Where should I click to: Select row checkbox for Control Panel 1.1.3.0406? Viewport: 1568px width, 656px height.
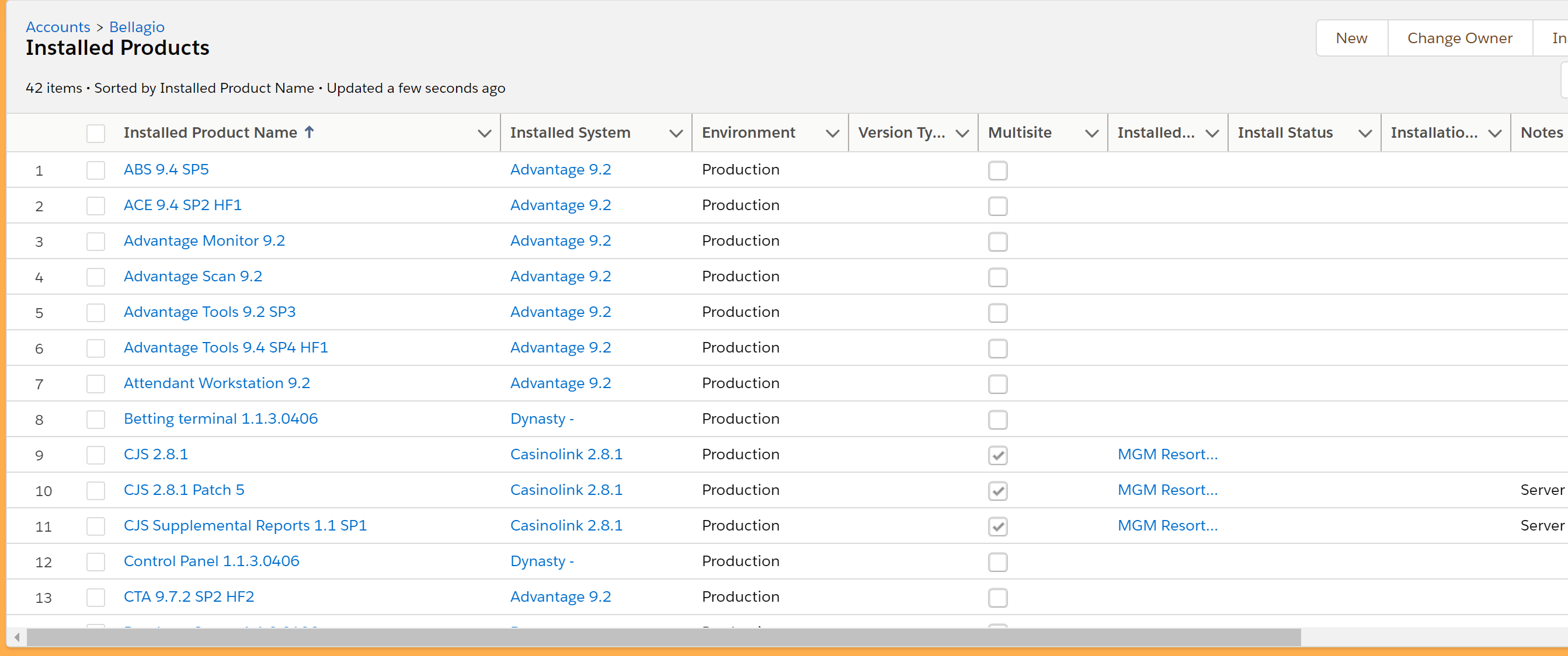[x=96, y=561]
